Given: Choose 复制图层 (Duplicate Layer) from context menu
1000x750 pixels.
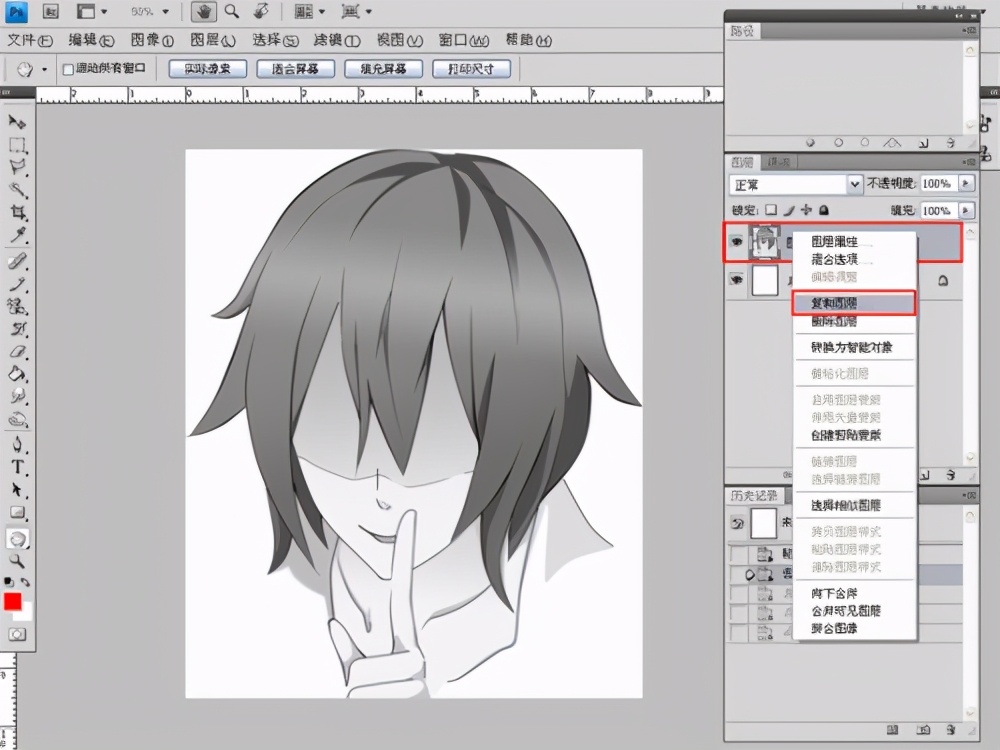Looking at the screenshot, I should (x=853, y=303).
